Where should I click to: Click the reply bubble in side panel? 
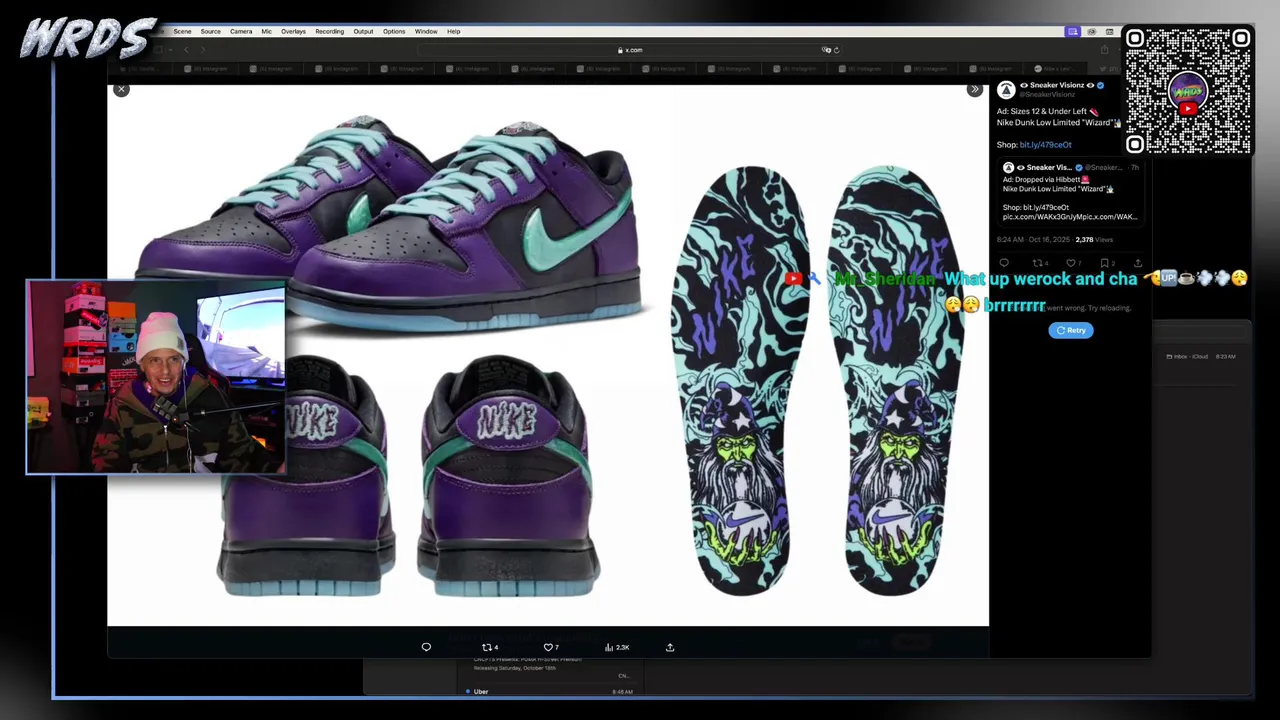[x=1004, y=263]
